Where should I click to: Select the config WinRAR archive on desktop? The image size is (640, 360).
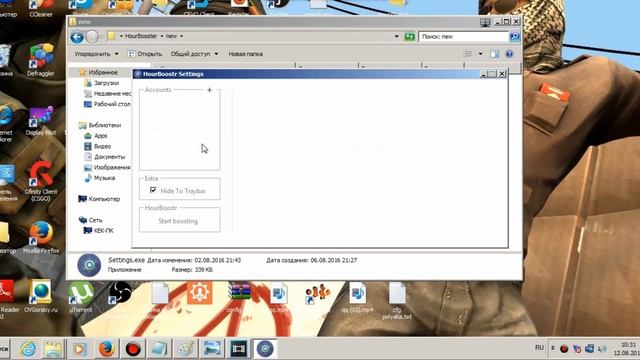click(x=239, y=297)
